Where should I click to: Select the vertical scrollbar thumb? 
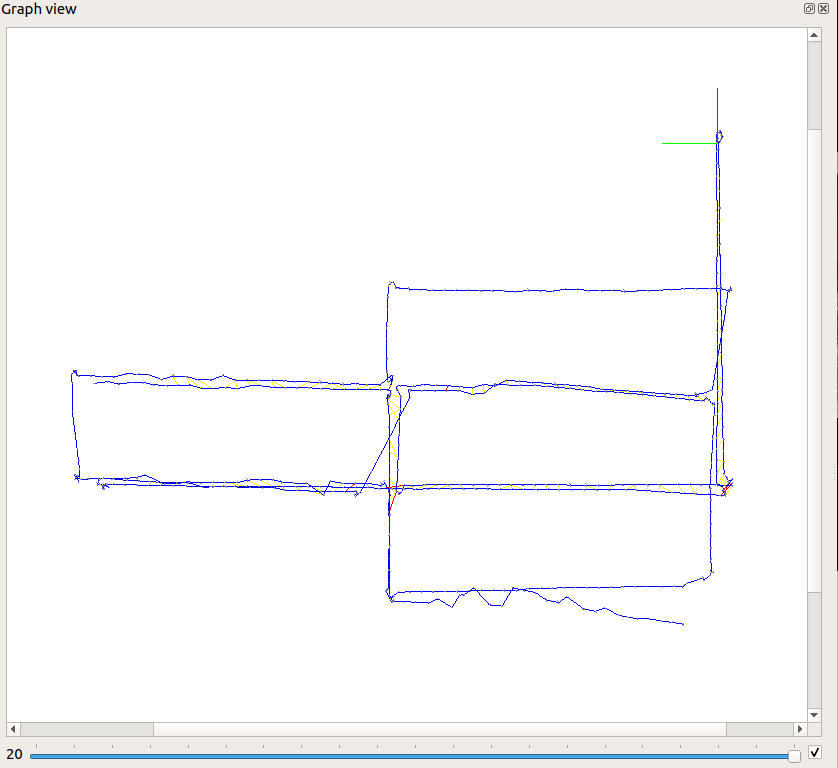(x=814, y=360)
